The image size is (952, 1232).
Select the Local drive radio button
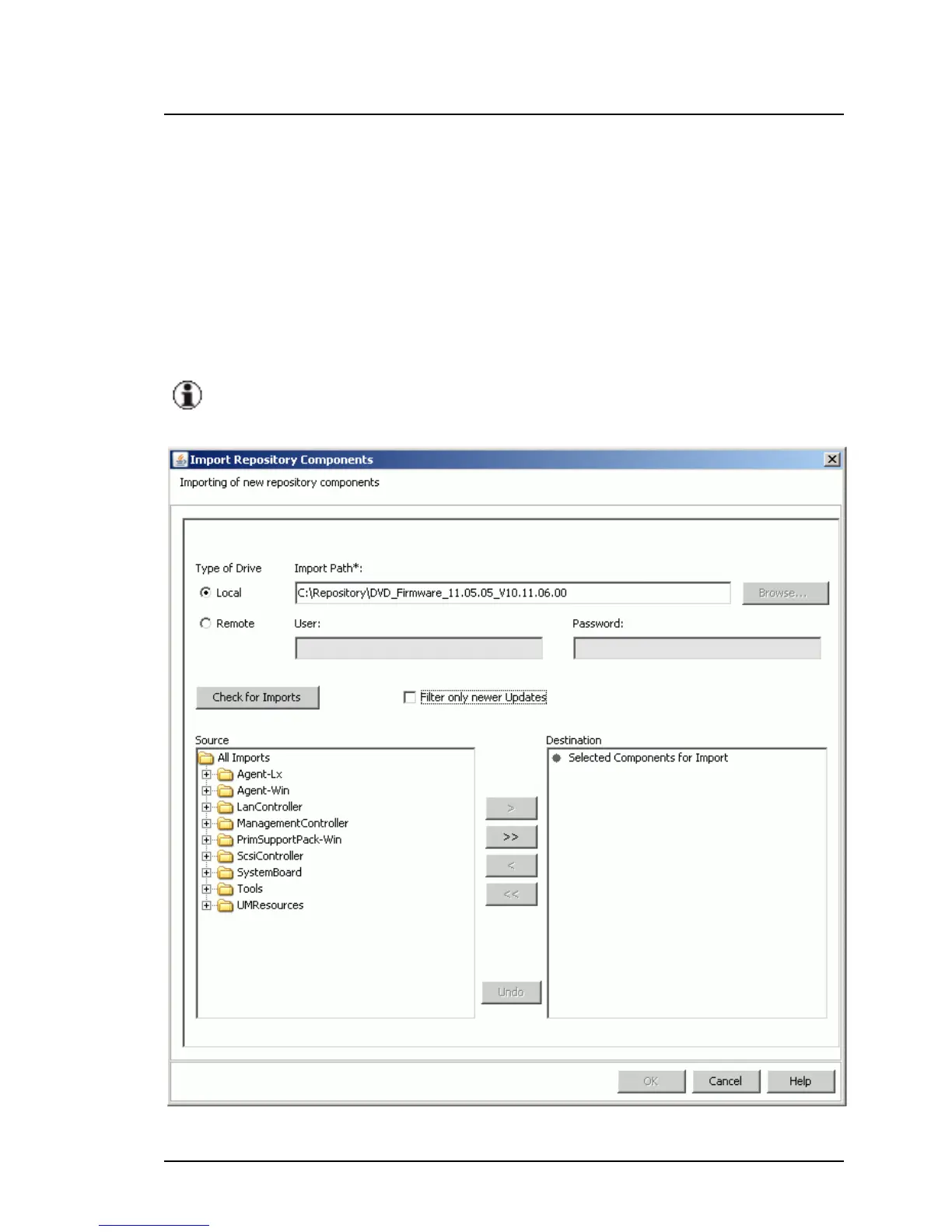coord(205,593)
